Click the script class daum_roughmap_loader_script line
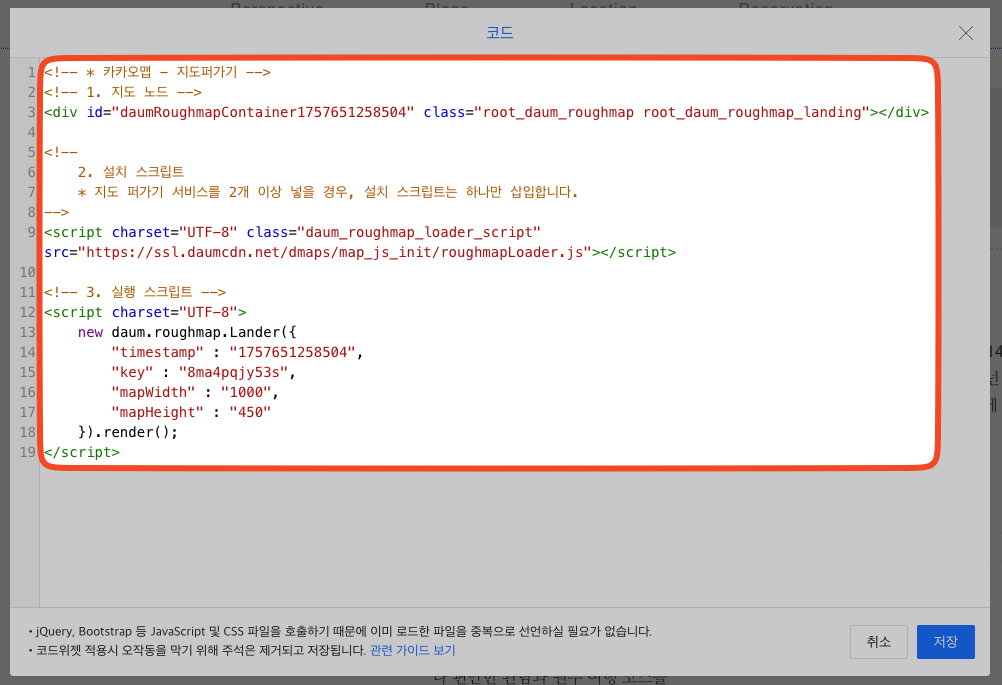The width and height of the screenshot is (1002, 685). 292,233
